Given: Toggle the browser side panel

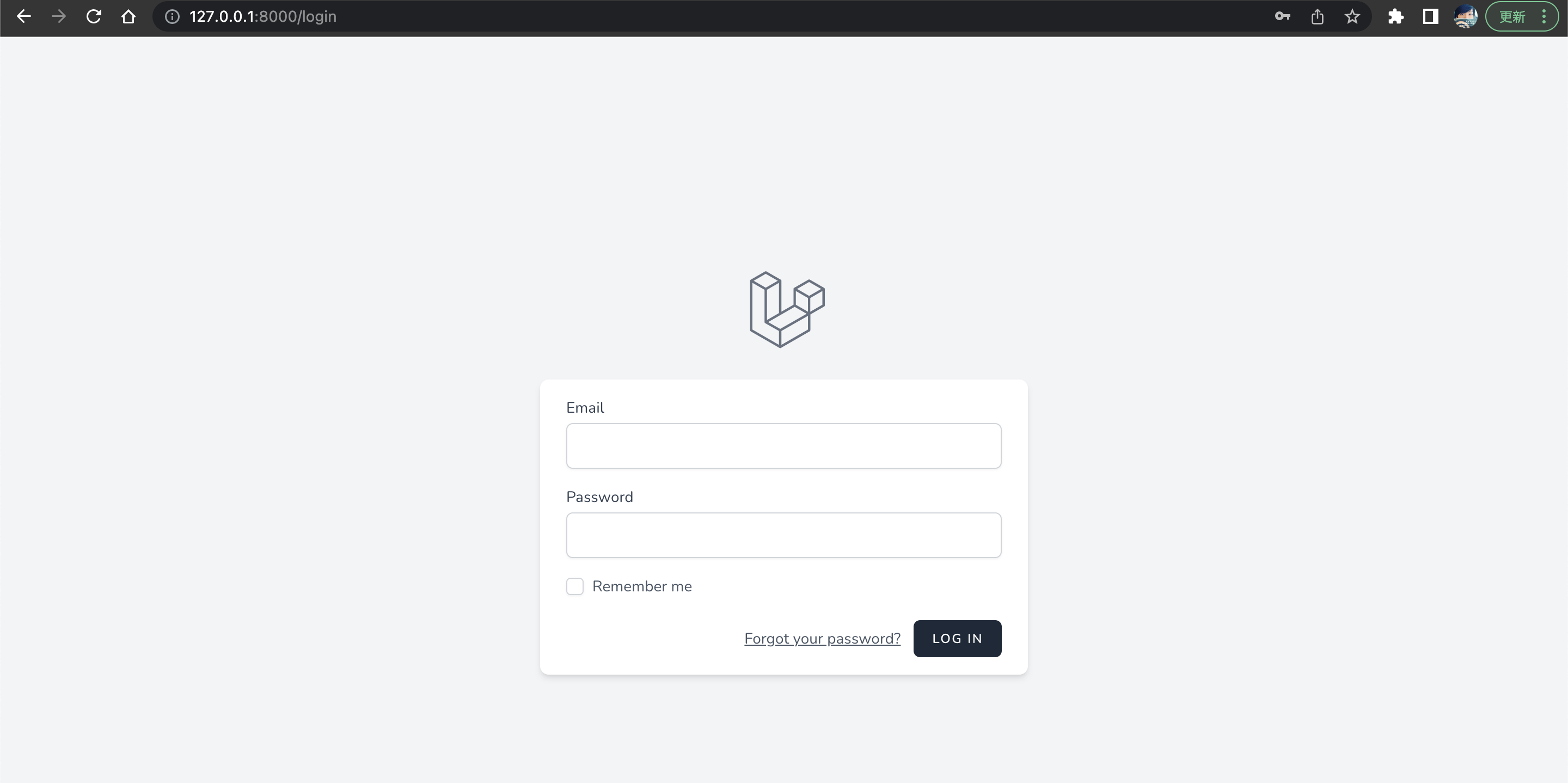Looking at the screenshot, I should click(x=1430, y=16).
